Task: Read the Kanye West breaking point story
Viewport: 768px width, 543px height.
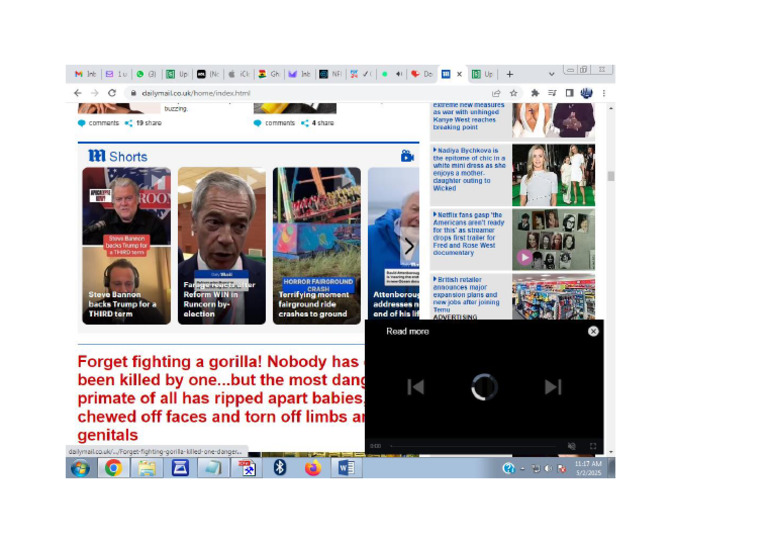Action: coord(468,117)
